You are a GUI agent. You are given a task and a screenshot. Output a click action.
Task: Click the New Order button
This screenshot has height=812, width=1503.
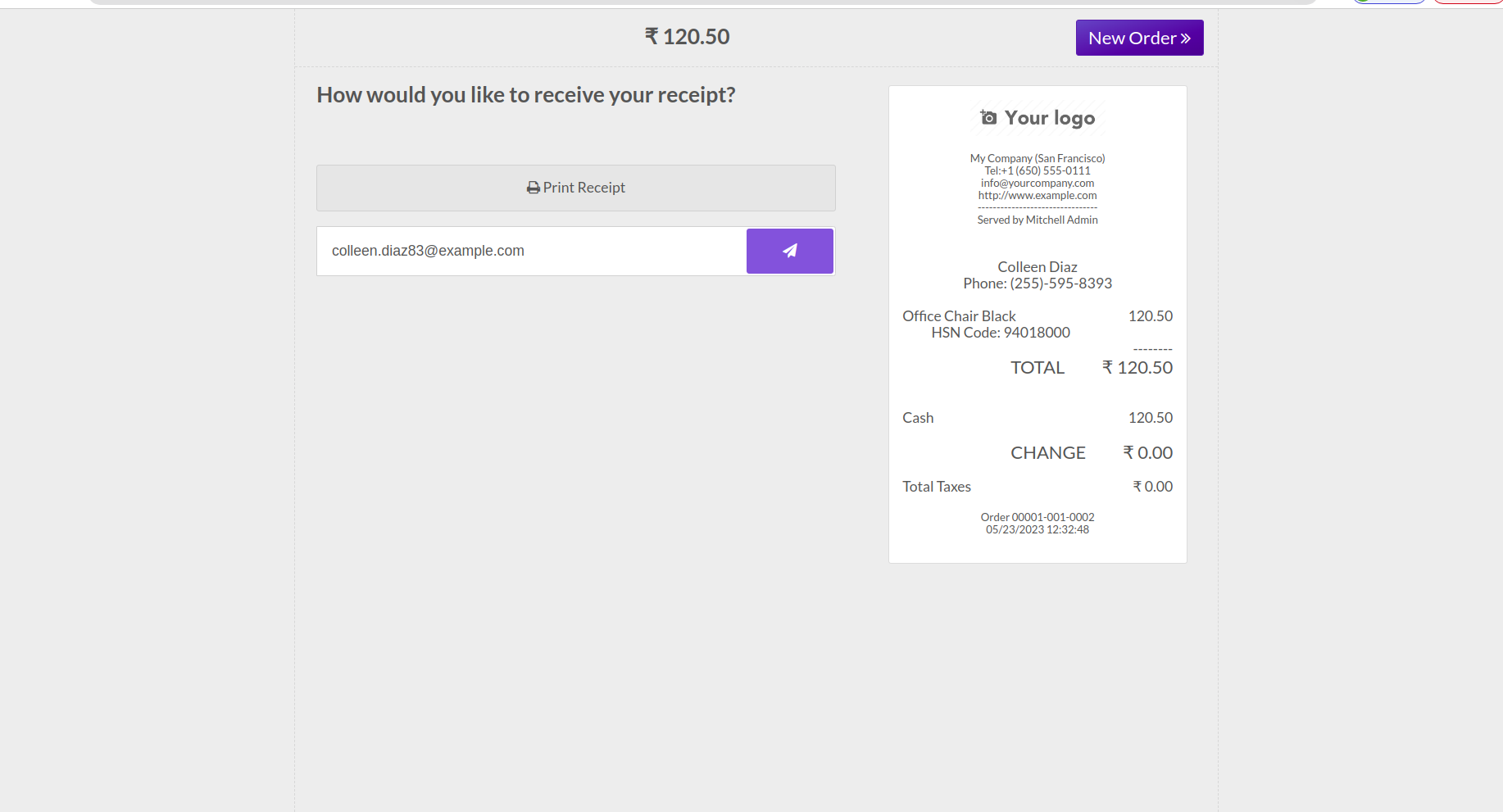click(1138, 38)
